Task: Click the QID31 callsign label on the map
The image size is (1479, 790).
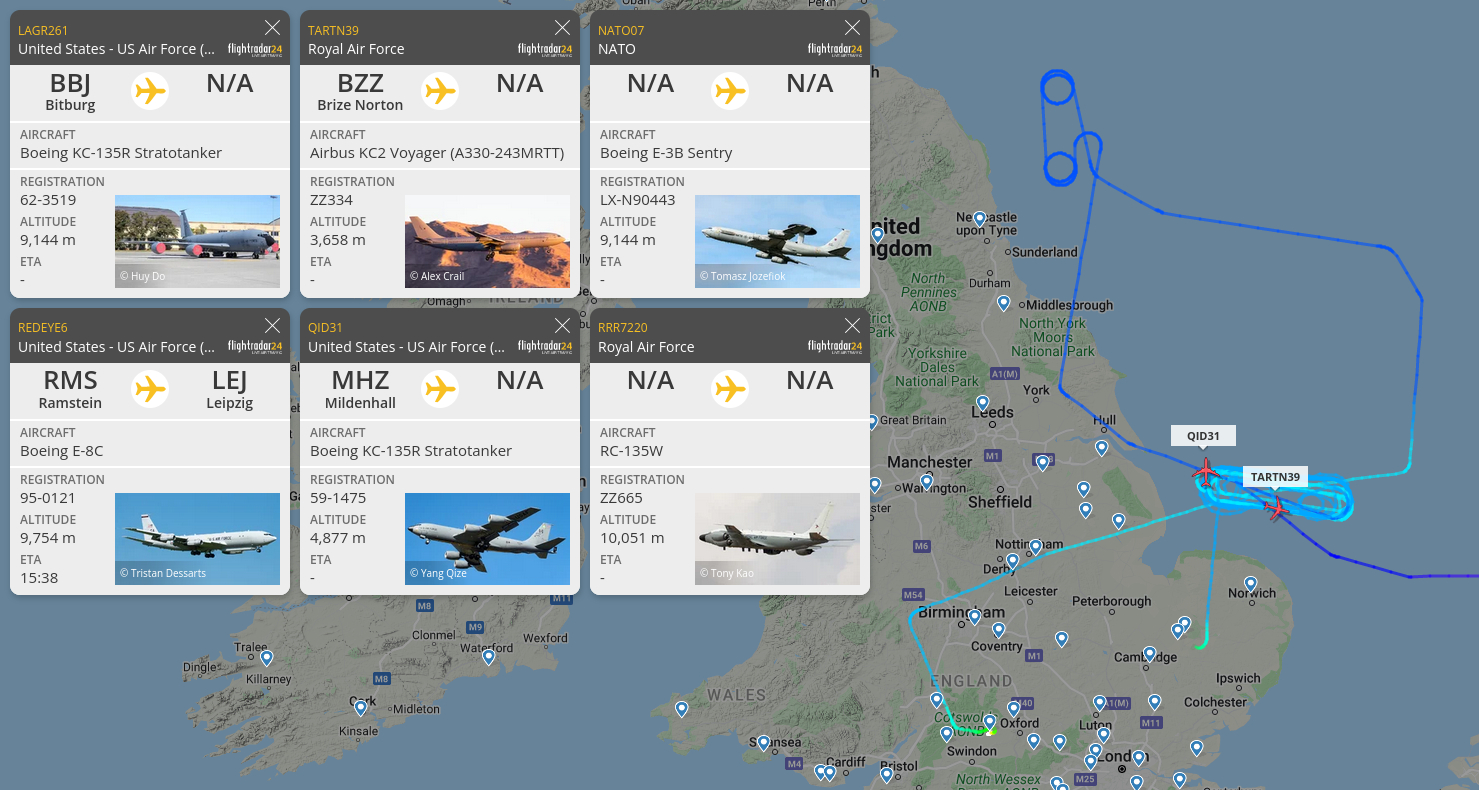Action: click(1203, 436)
